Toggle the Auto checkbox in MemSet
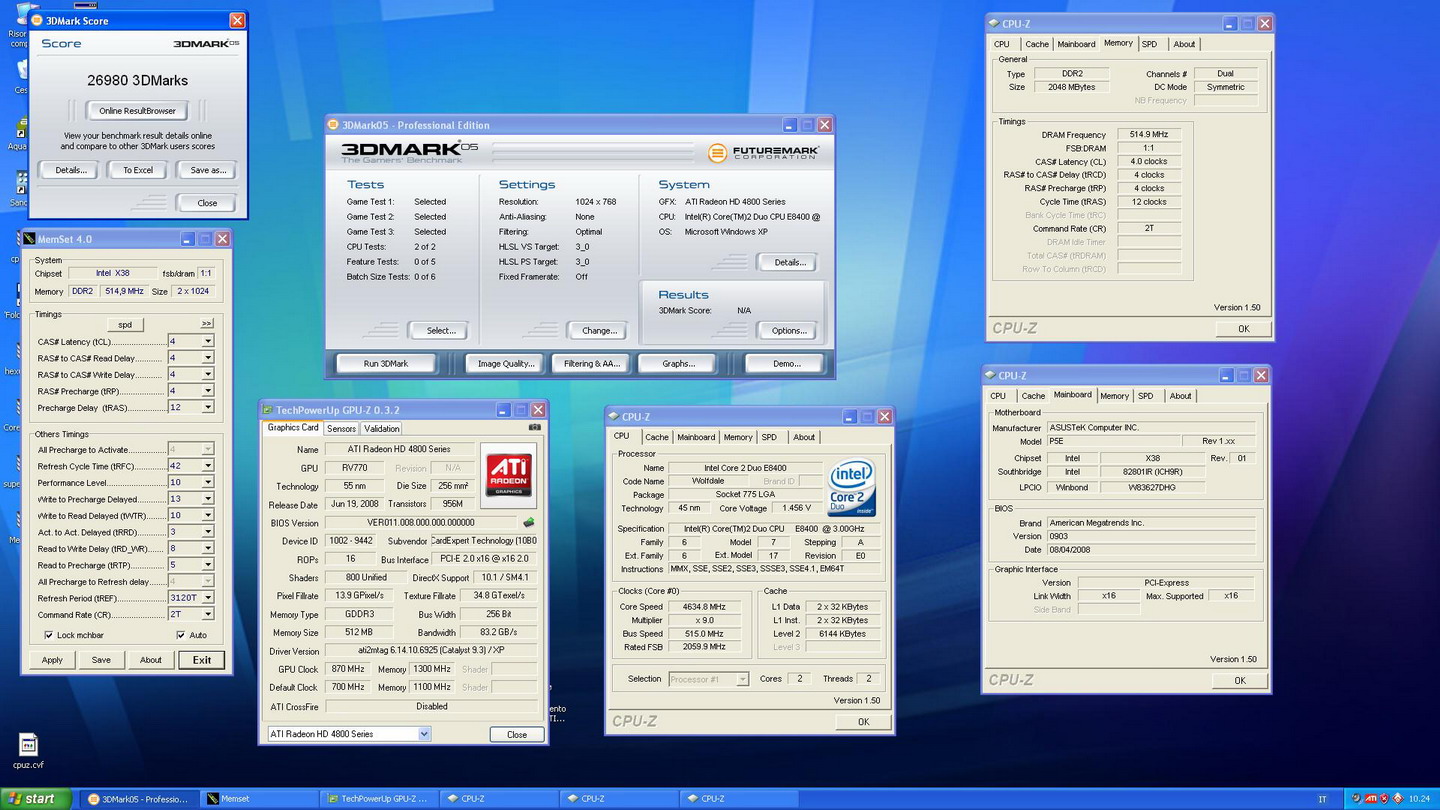 coord(181,635)
